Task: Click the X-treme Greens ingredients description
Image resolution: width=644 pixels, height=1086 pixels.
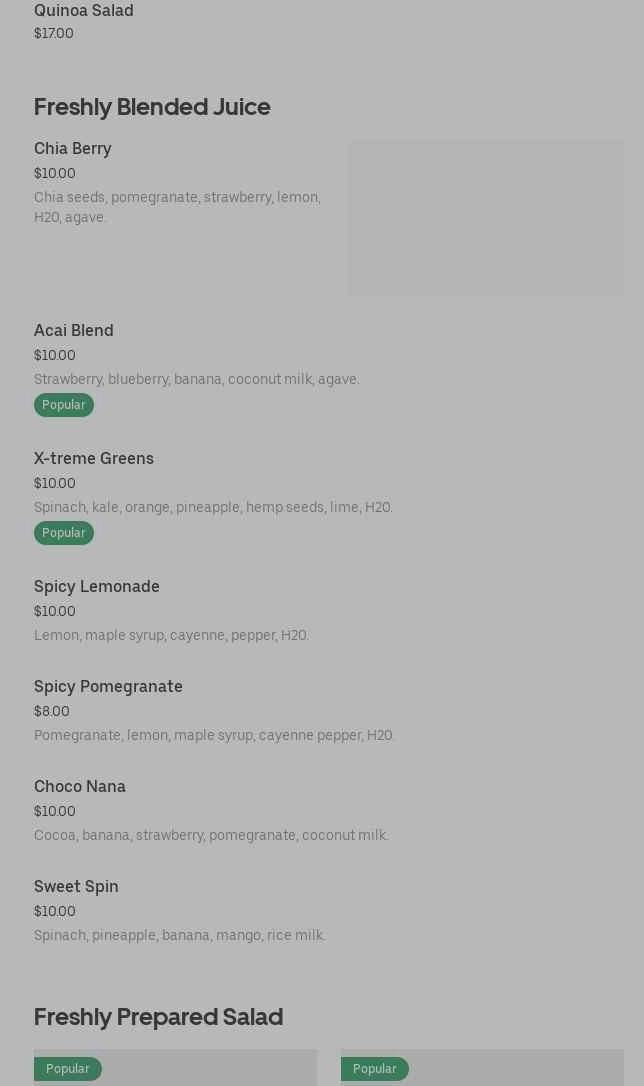Action: [213, 507]
